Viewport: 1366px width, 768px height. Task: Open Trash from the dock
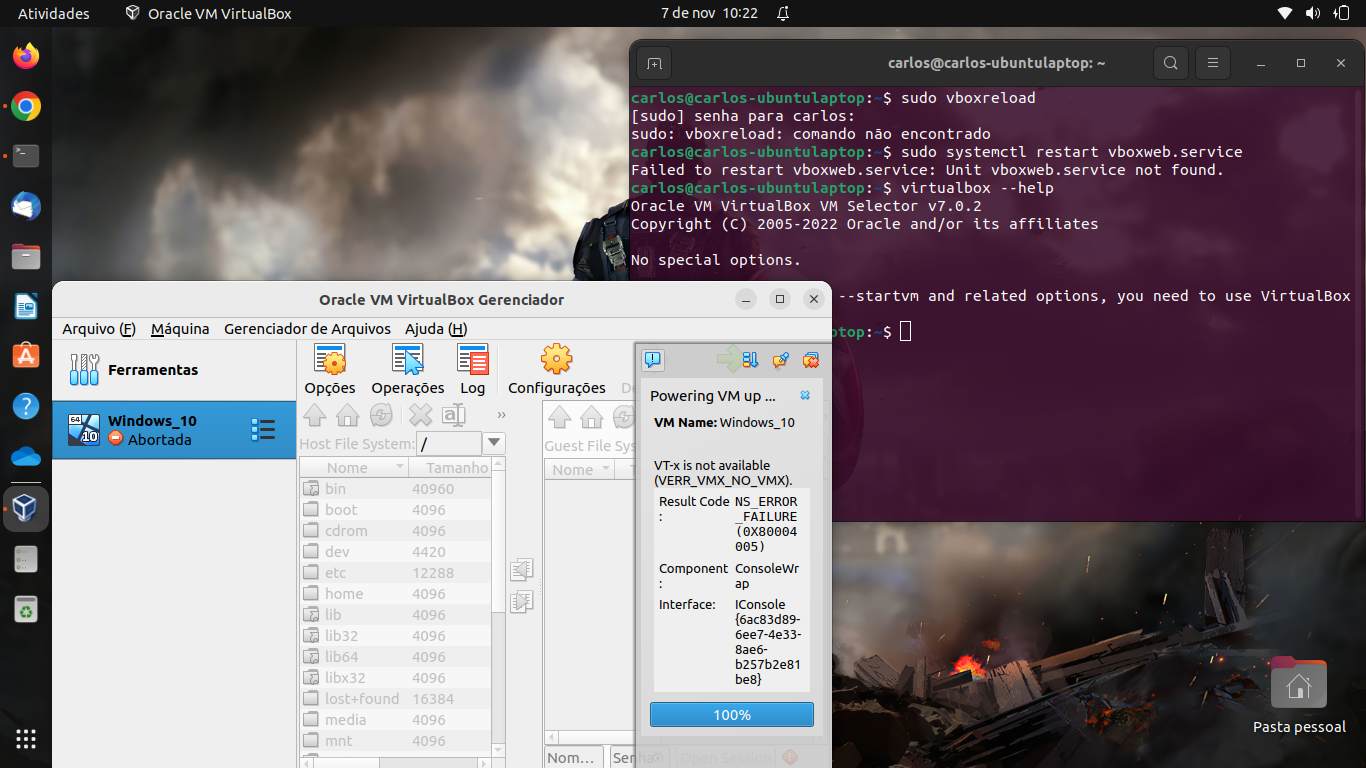click(26, 608)
